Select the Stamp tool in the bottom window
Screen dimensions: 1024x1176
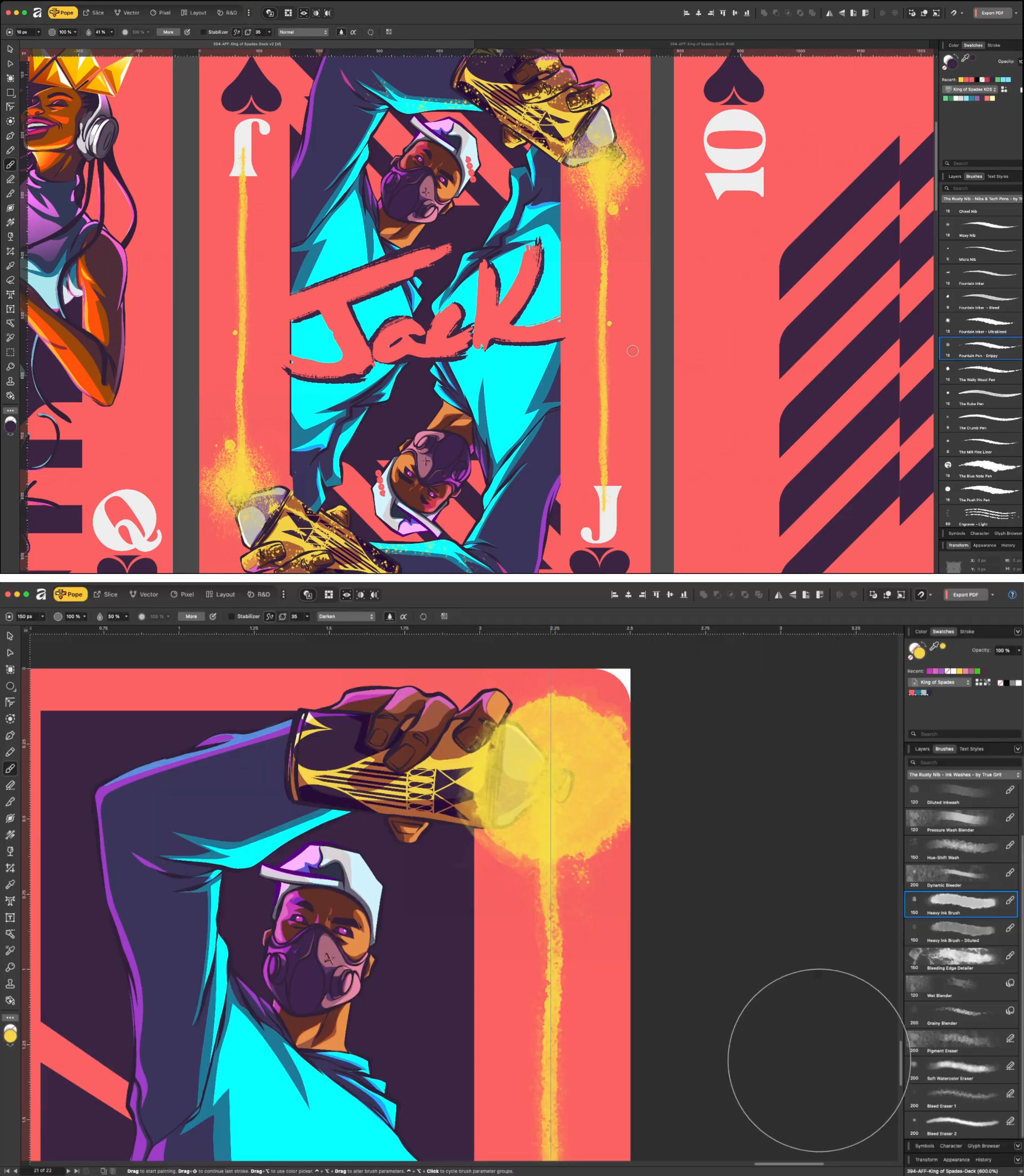coord(10,984)
